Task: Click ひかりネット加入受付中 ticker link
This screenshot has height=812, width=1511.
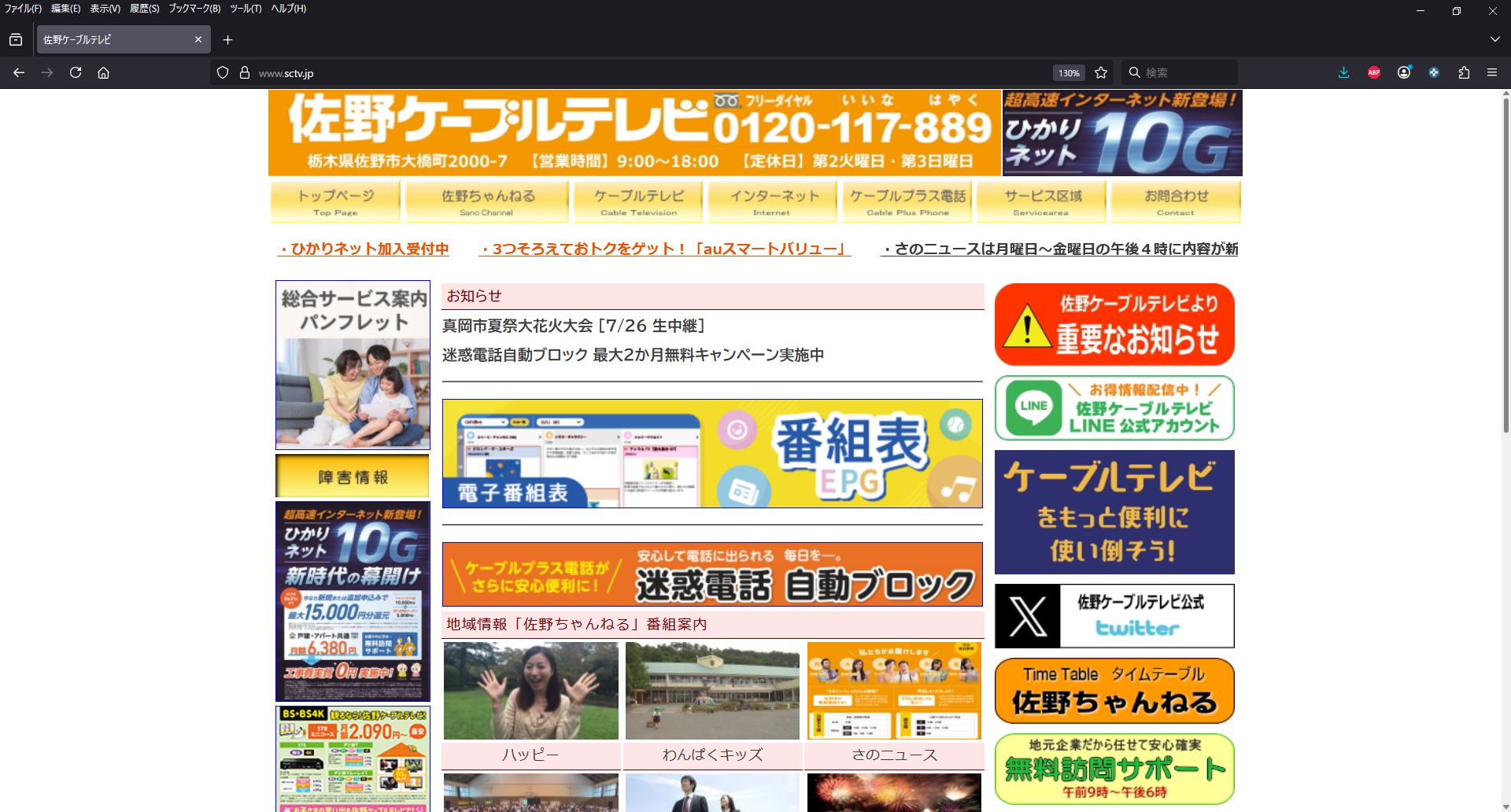Action: 364,249
